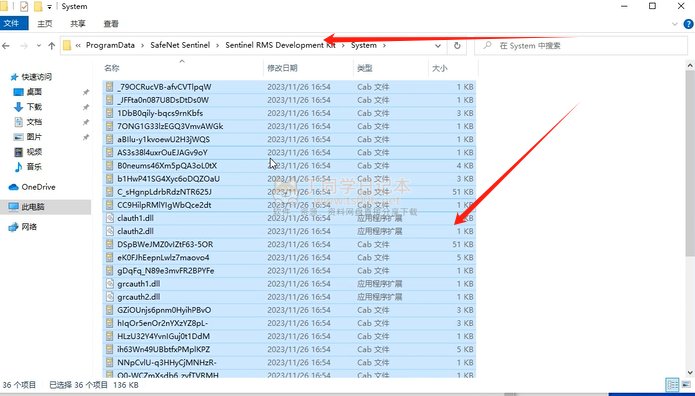Click the Up one level arrow icon
Viewport: 695px width, 396px height.
pyautogui.click(x=51, y=46)
